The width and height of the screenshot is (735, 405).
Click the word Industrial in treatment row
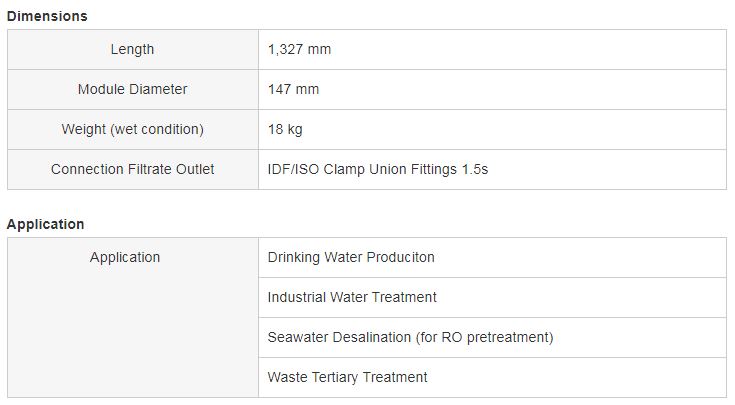coord(297,297)
